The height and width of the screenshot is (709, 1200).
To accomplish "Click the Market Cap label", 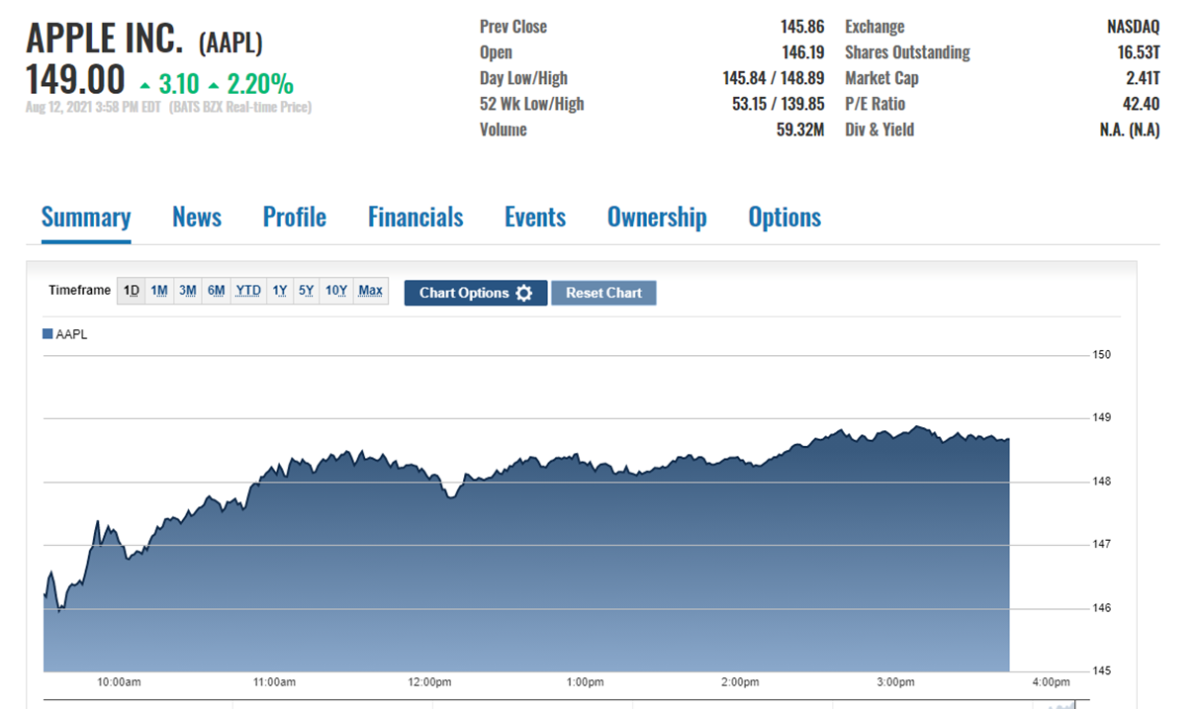I will [881, 78].
